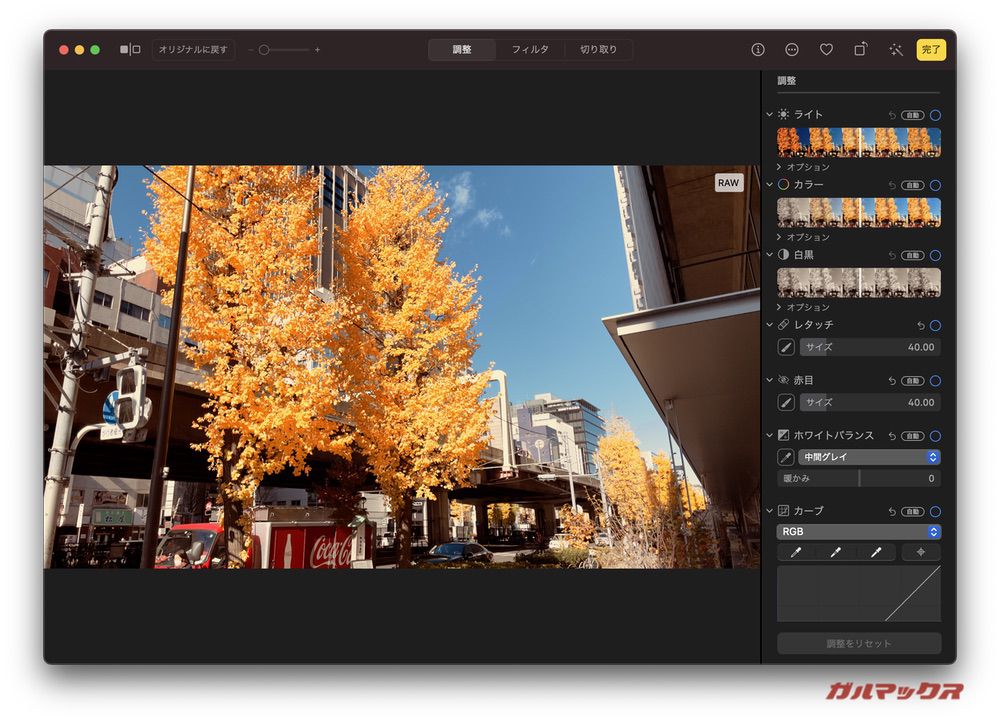Open the 中間グレイ white balance dropdown
This screenshot has width=1000, height=722.
[869, 457]
